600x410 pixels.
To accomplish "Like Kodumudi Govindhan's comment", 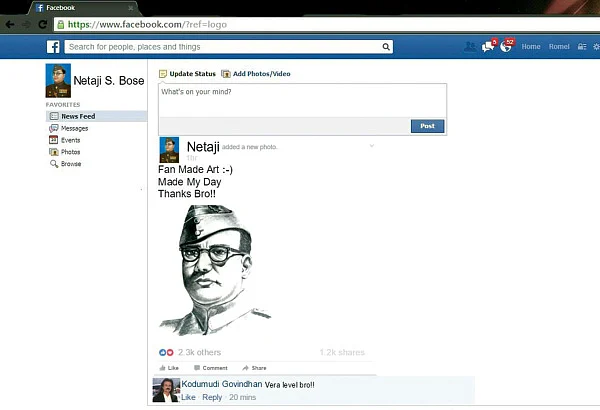I will tap(188, 397).
